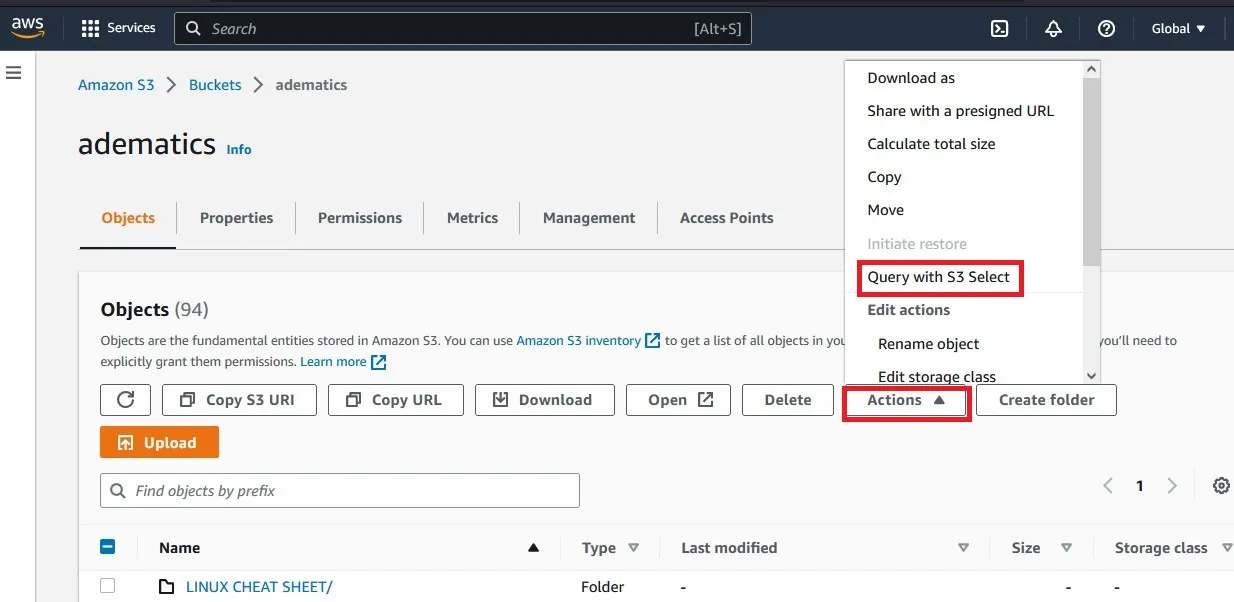Choose Query with S3 Select
This screenshot has width=1234, height=602.
[939, 277]
